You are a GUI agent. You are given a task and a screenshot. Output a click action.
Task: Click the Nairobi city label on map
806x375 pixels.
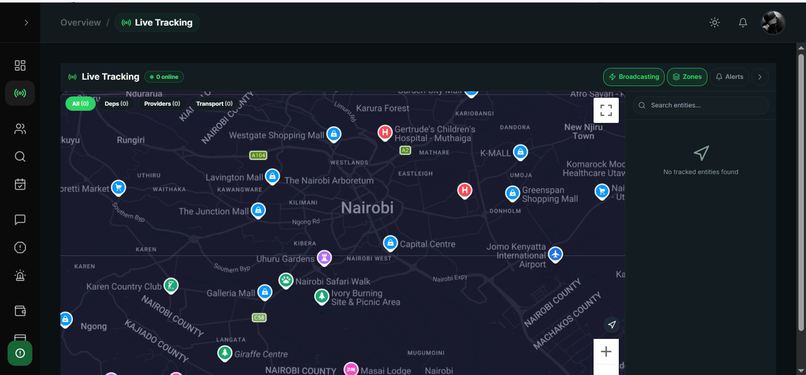[368, 208]
